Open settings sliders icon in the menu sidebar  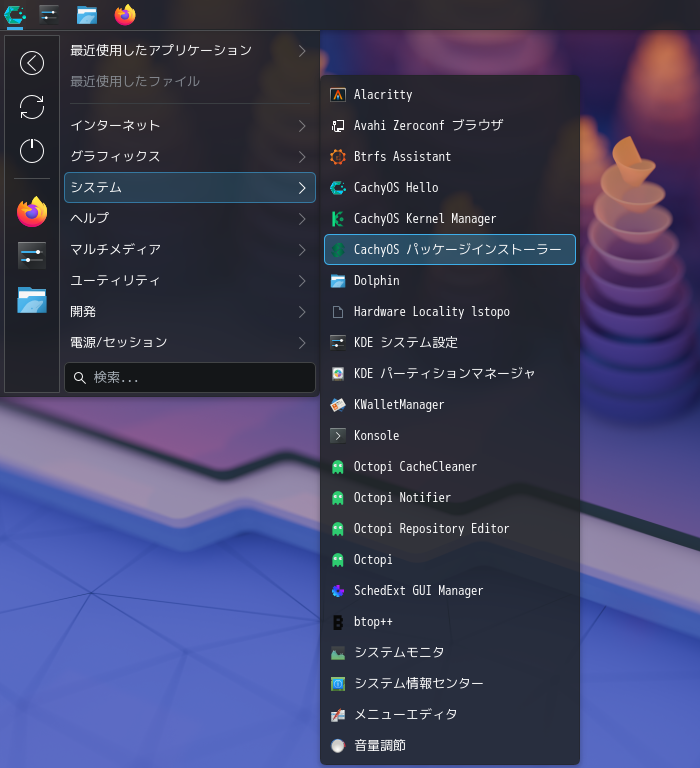(32, 255)
